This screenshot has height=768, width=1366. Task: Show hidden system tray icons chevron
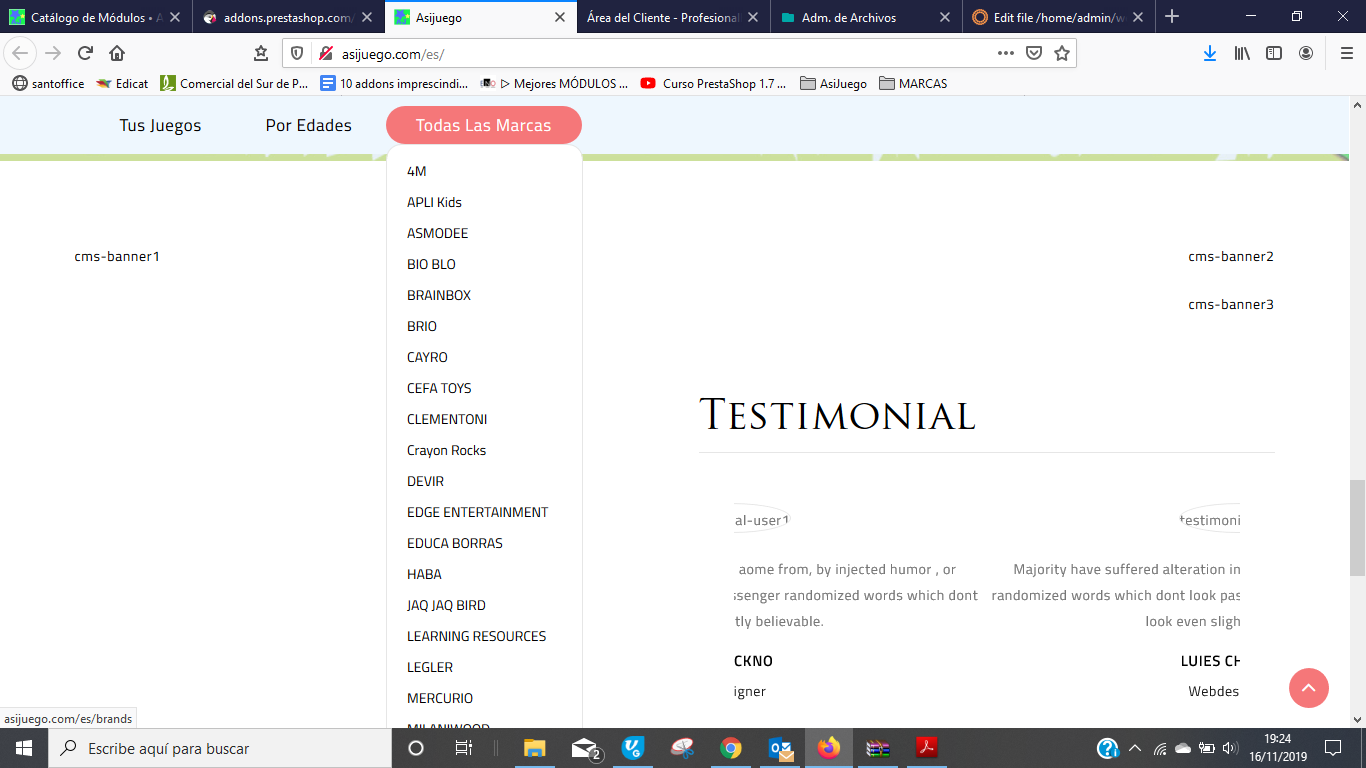click(1135, 748)
